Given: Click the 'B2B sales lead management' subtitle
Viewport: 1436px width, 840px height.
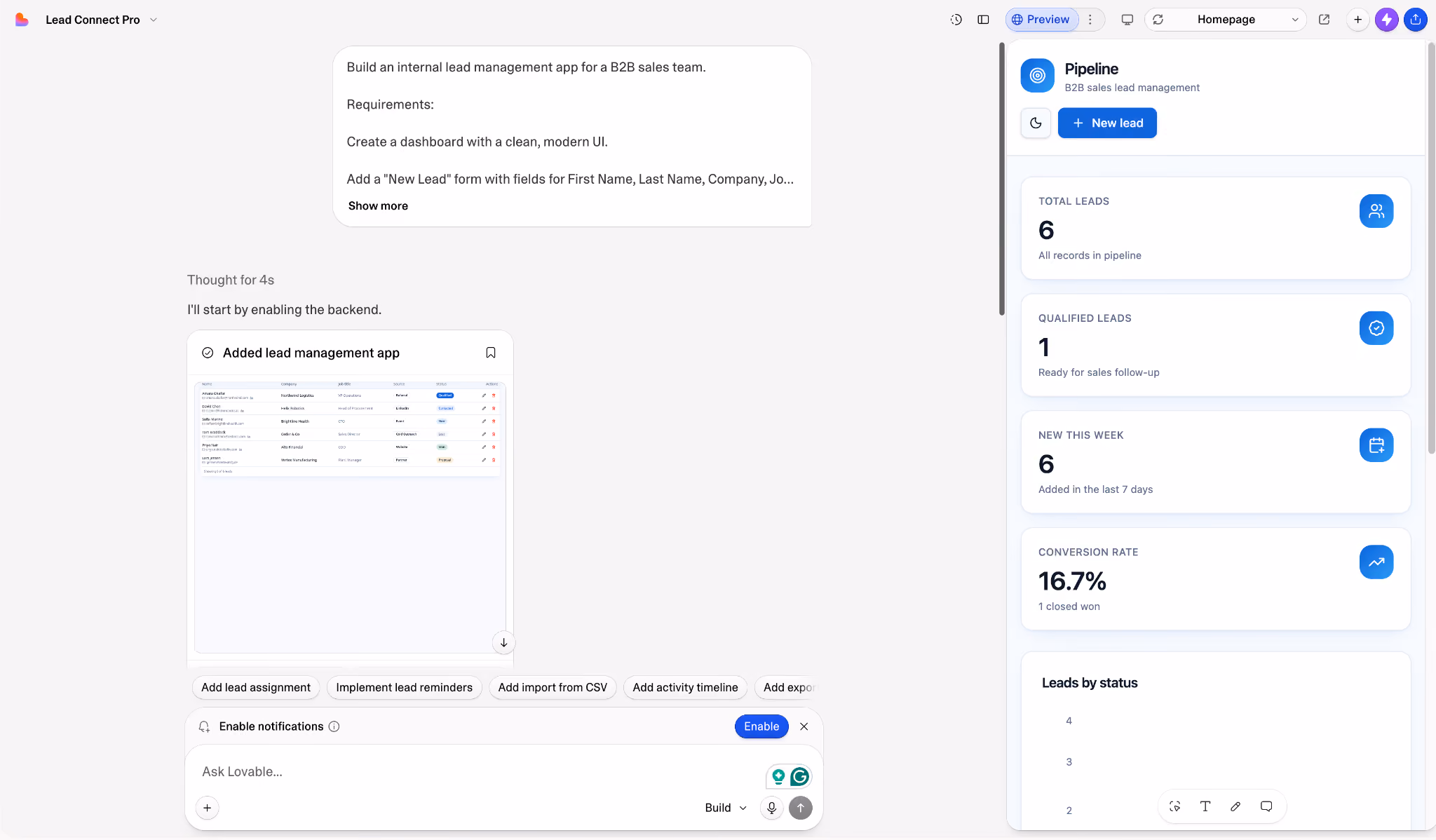Looking at the screenshot, I should click(1132, 88).
